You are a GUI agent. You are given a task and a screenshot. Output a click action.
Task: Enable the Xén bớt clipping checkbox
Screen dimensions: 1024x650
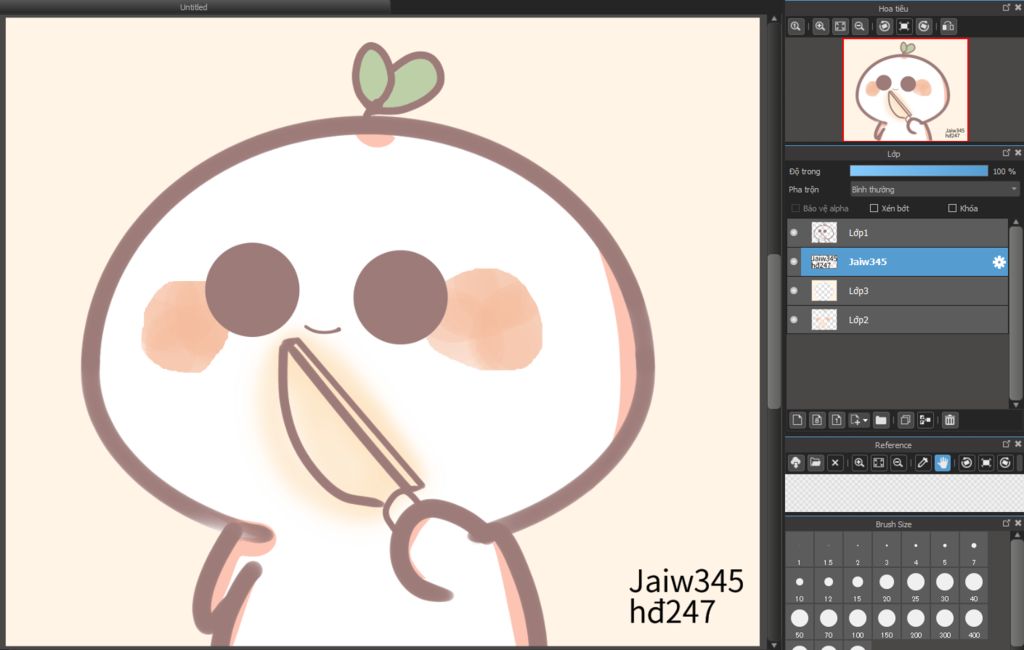874,208
